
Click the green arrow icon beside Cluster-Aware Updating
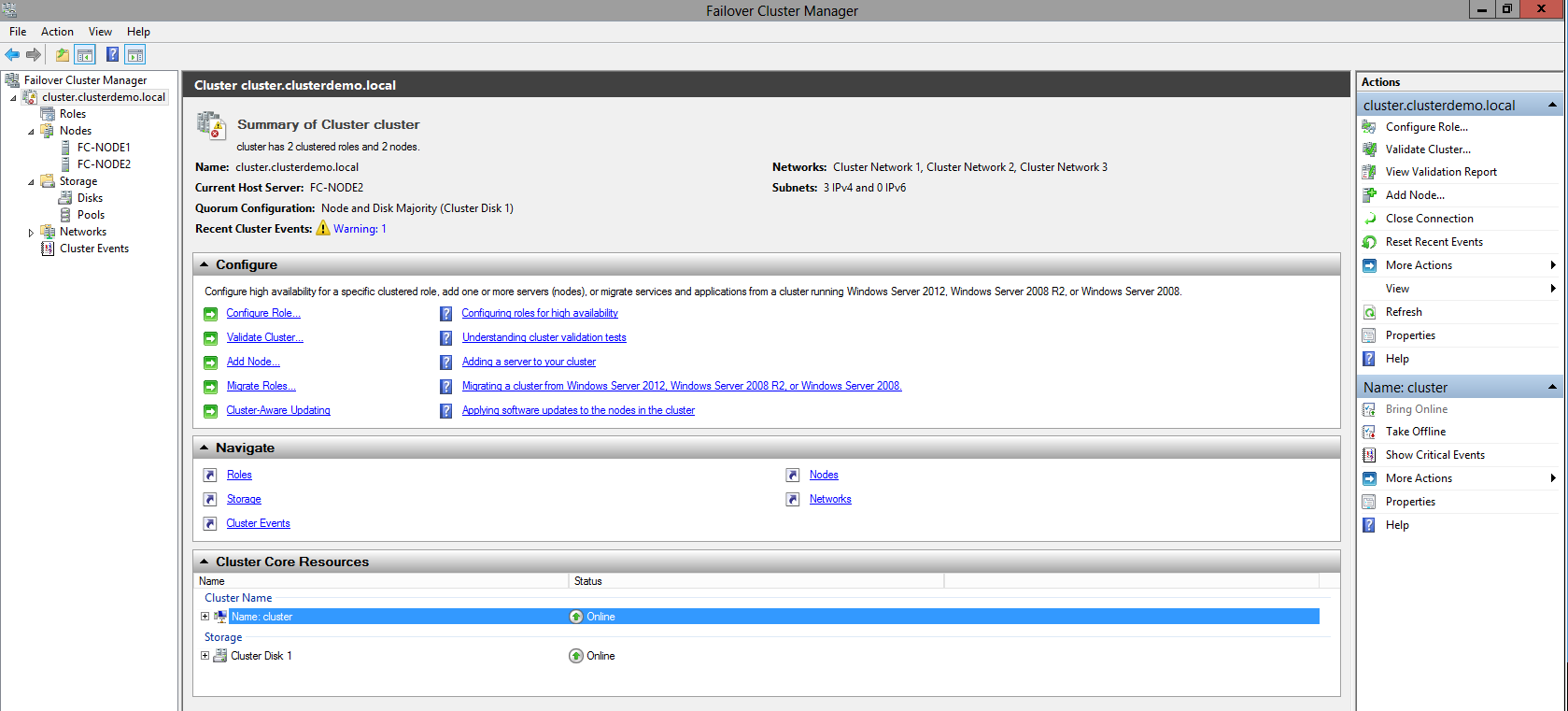pyautogui.click(x=211, y=411)
